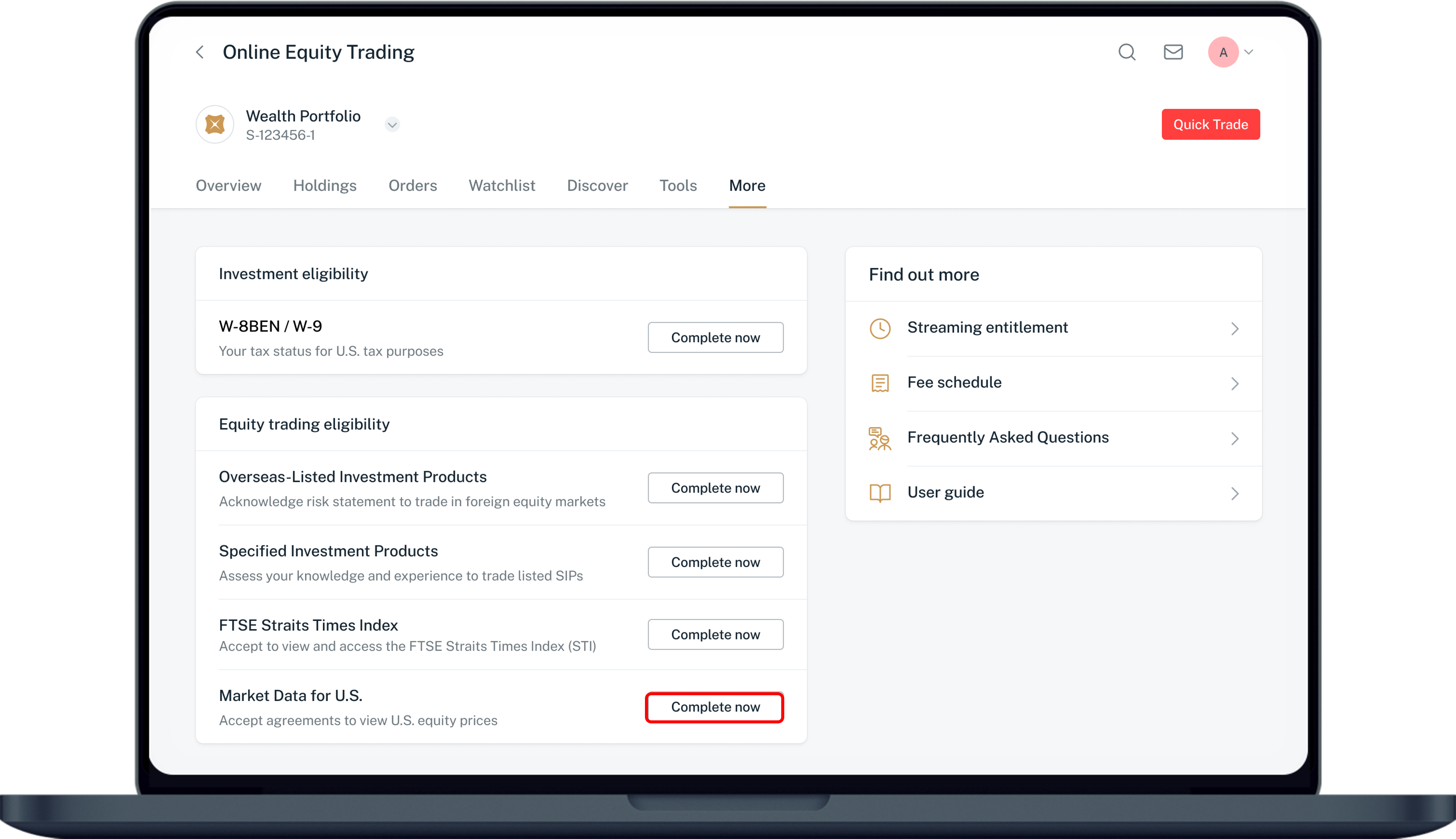Open the profile dropdown arrow beside avatar

1249,53
